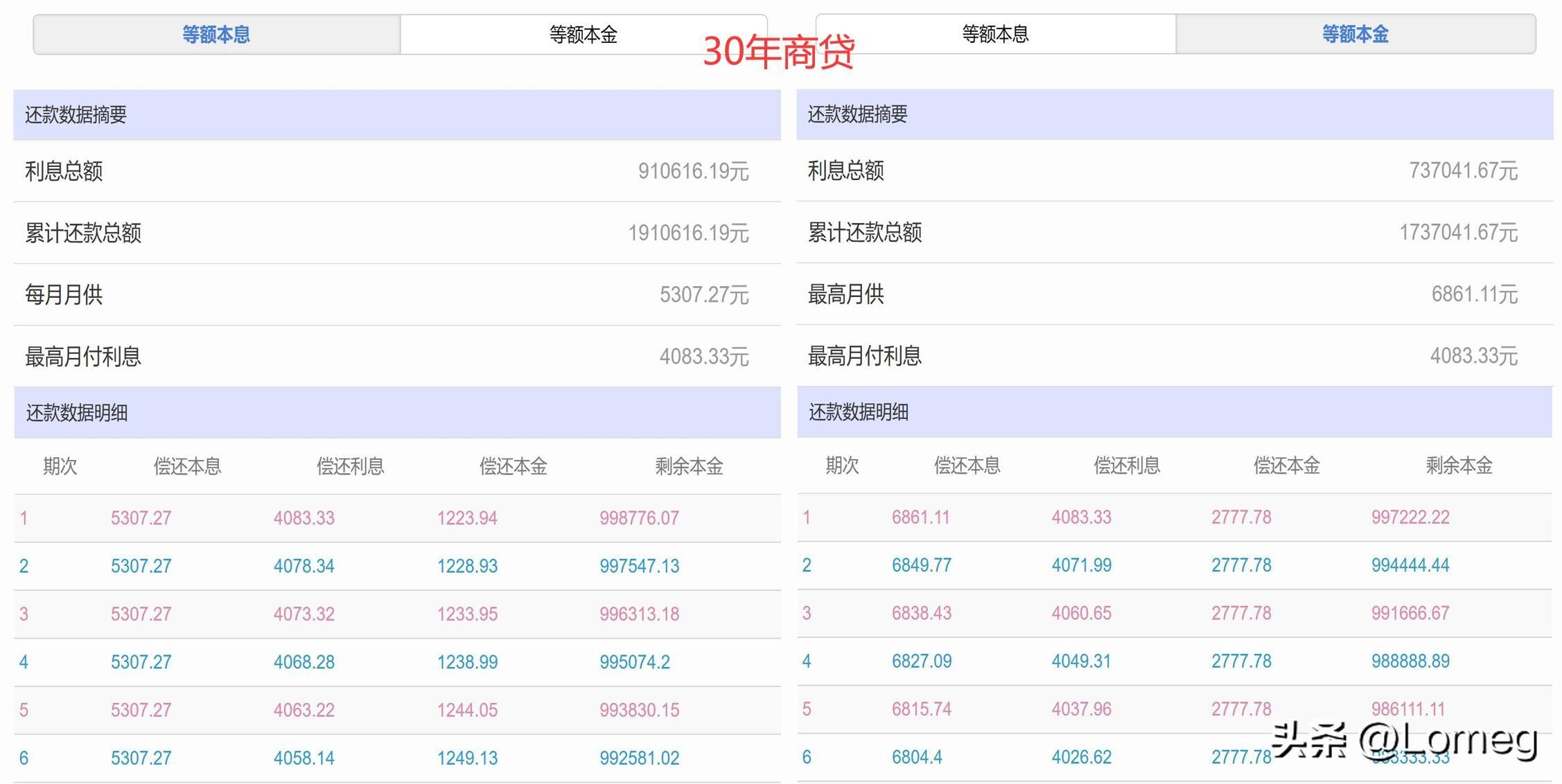Click the right 还款数据明细 section header
Viewport: 1562px width, 784px height.
860,412
